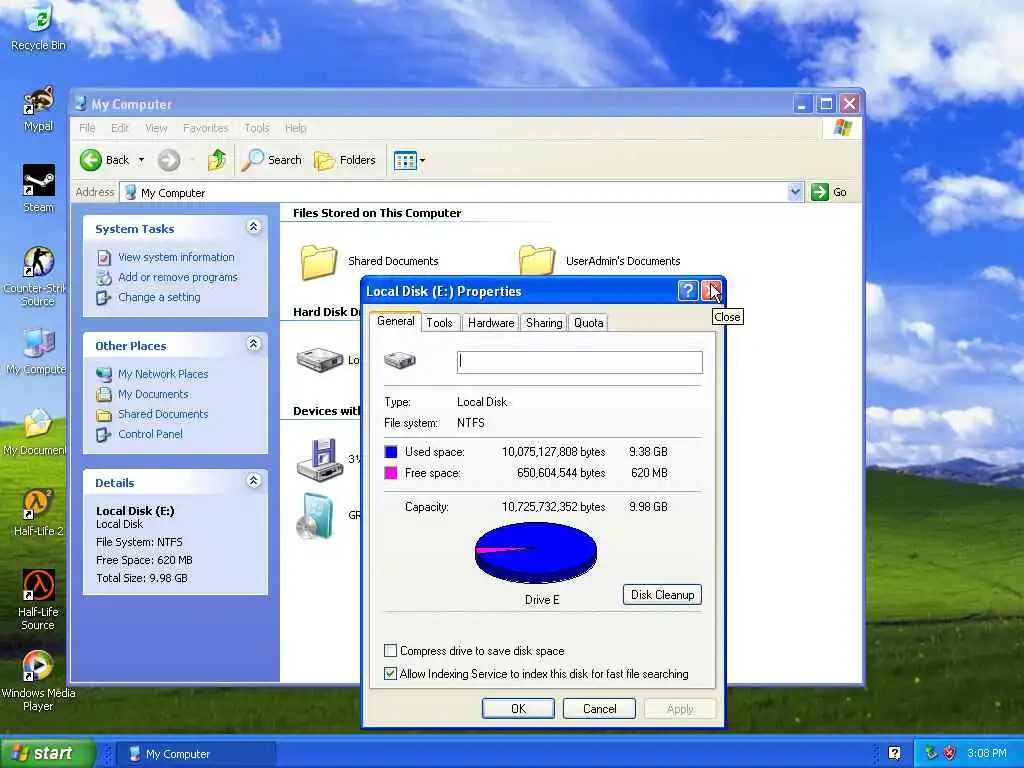Screen dimensions: 1024x768
Task: Click the Disk Cleanup button
Action: pos(662,594)
